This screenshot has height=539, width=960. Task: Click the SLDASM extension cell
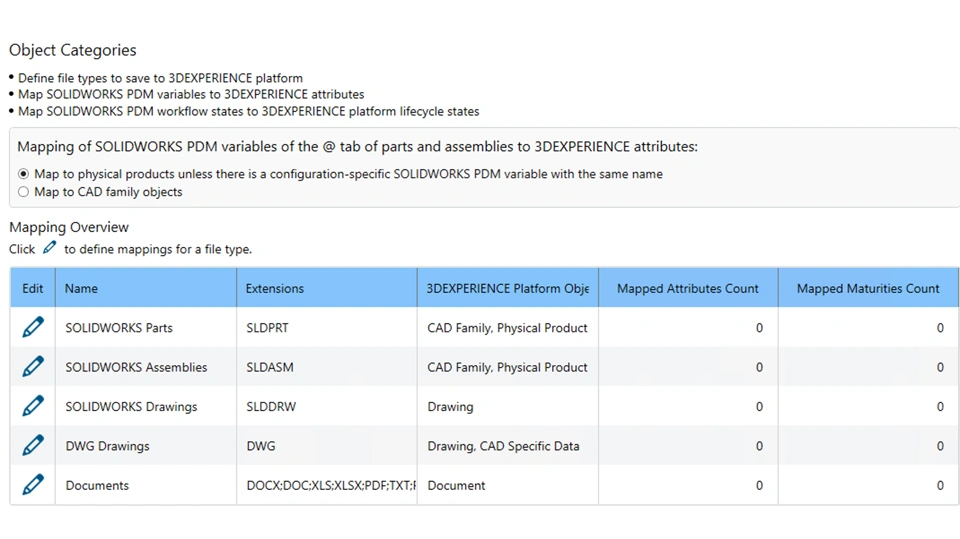point(327,367)
